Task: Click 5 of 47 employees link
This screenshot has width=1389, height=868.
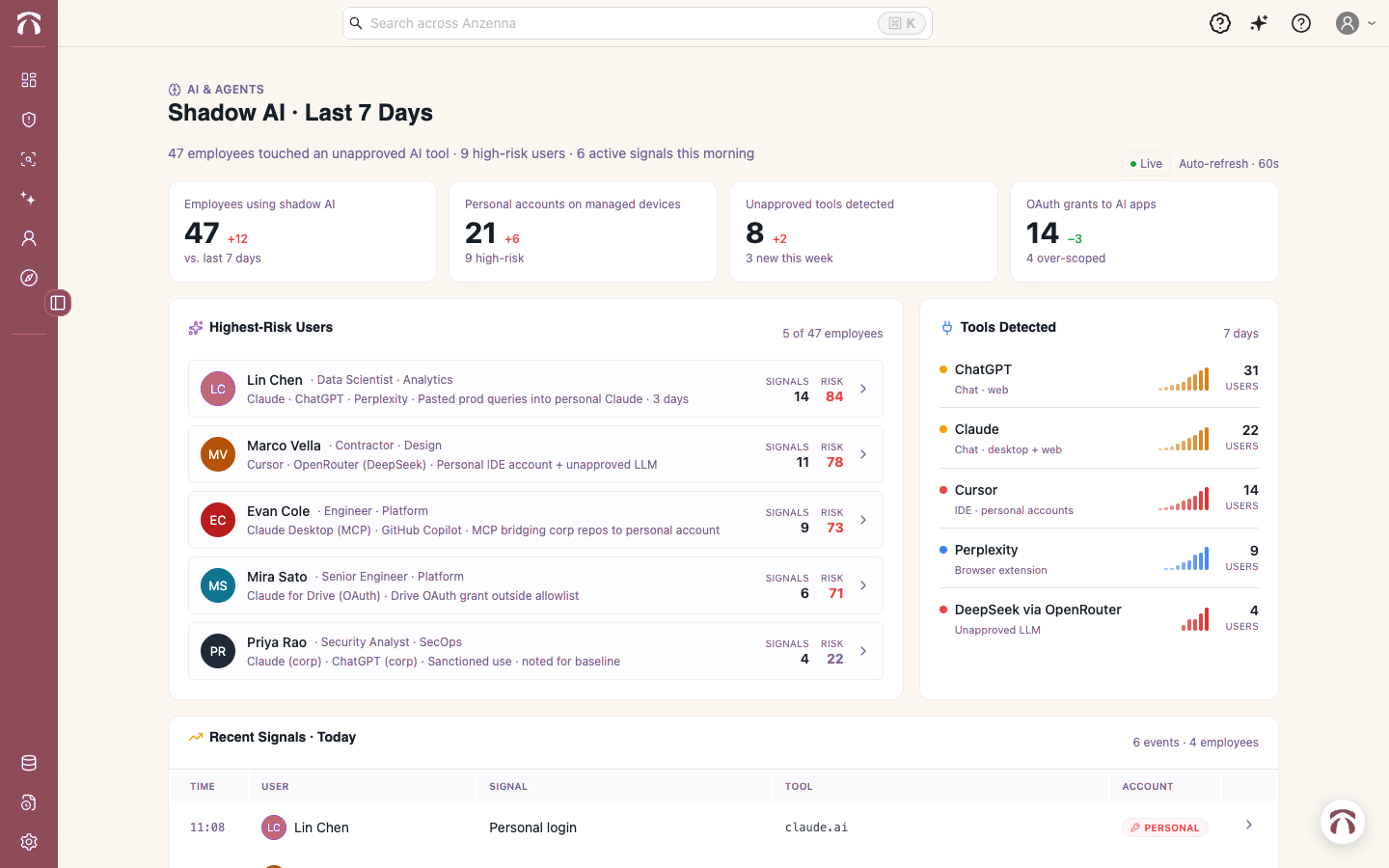Action: pyautogui.click(x=832, y=334)
